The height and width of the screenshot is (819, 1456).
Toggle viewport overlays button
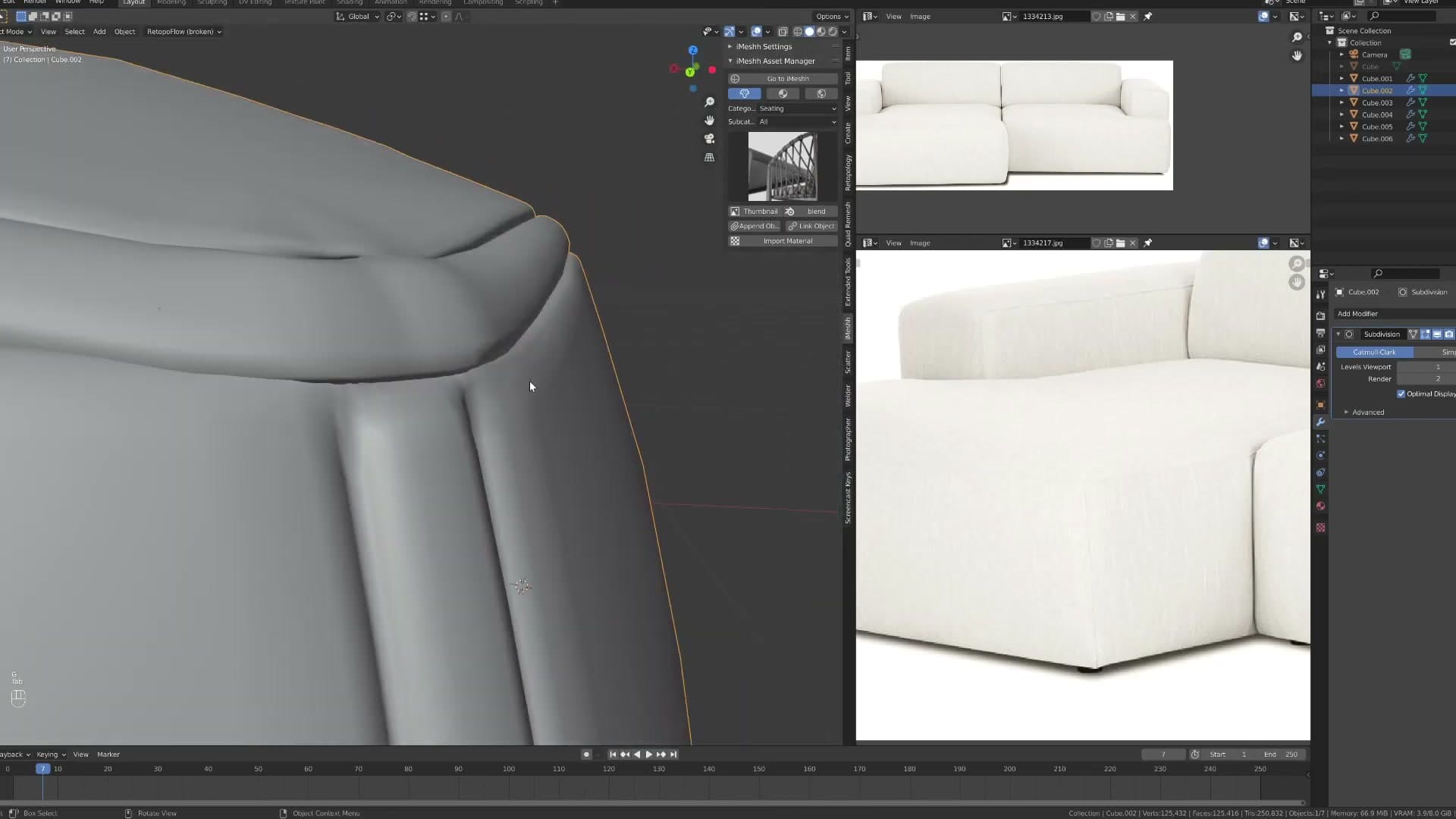point(756,32)
